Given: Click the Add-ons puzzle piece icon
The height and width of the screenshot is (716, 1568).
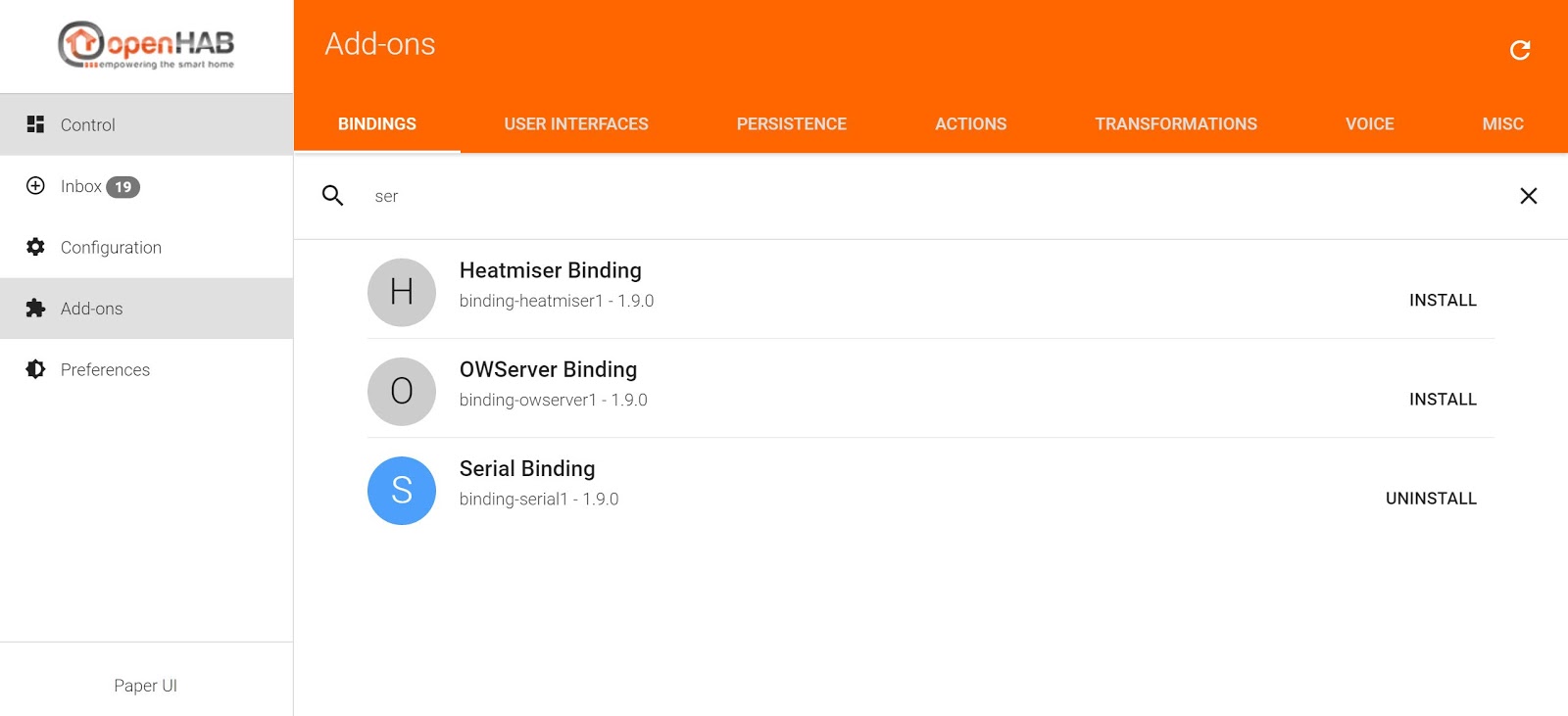Looking at the screenshot, I should tap(35, 309).
